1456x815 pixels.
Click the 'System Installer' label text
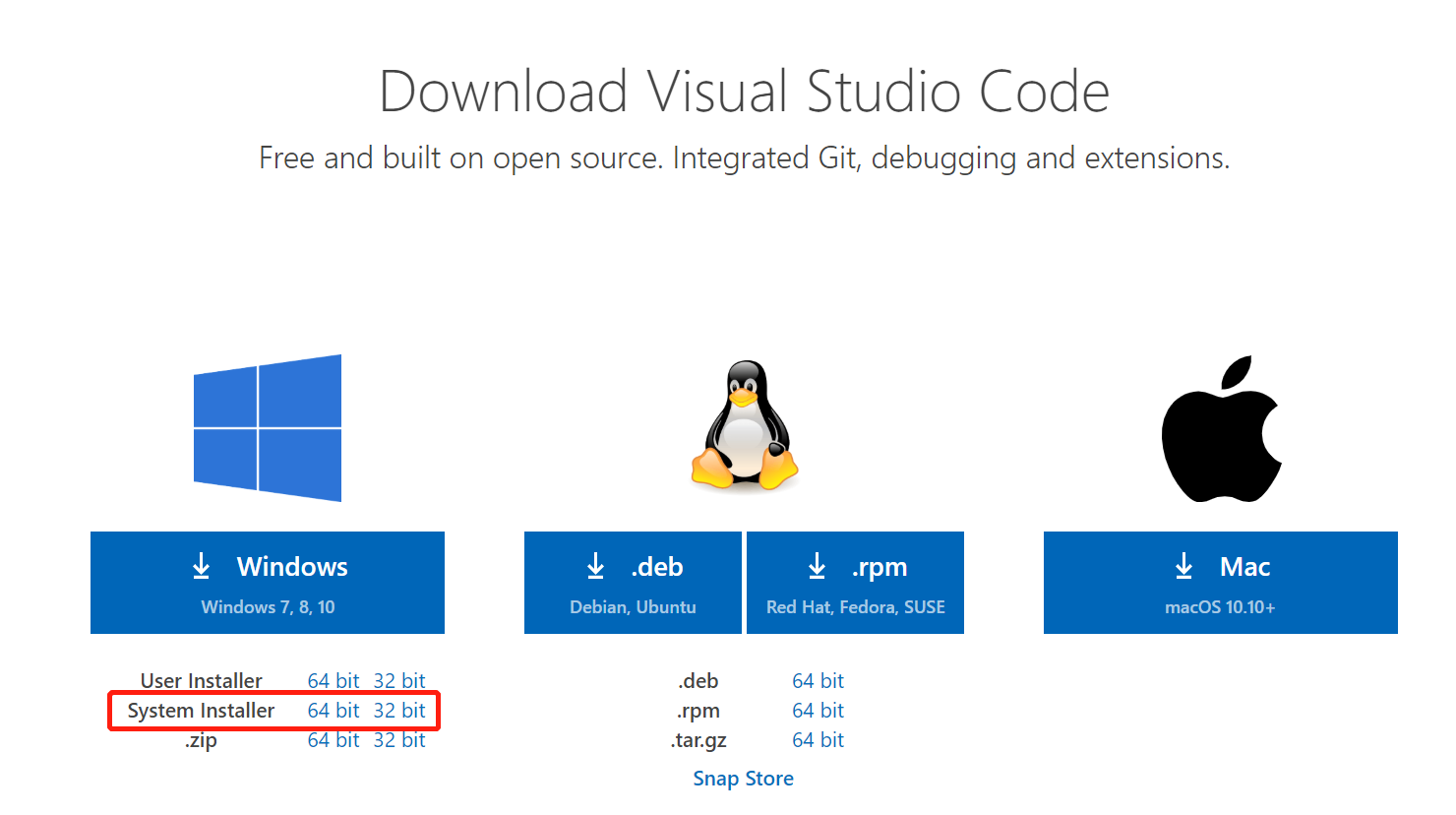coord(201,711)
